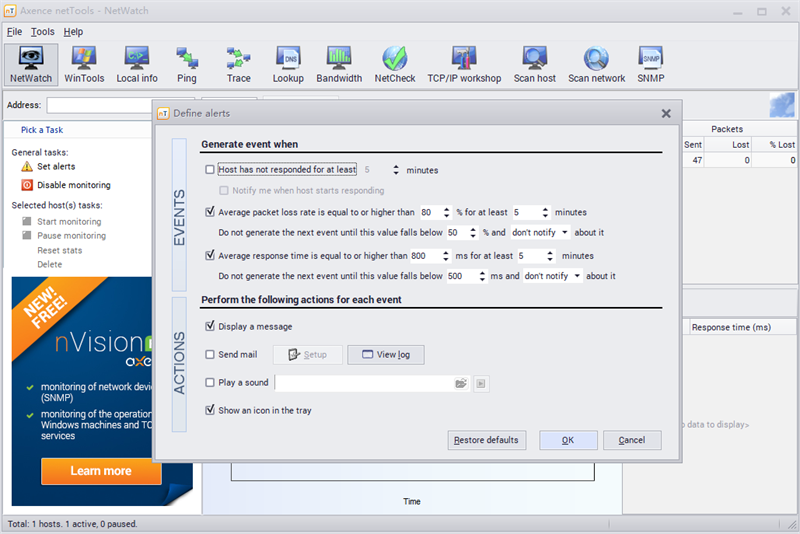Screen dimensions: 800x534
Task: Adjust response time 800 ms spinner
Action: tap(446, 256)
